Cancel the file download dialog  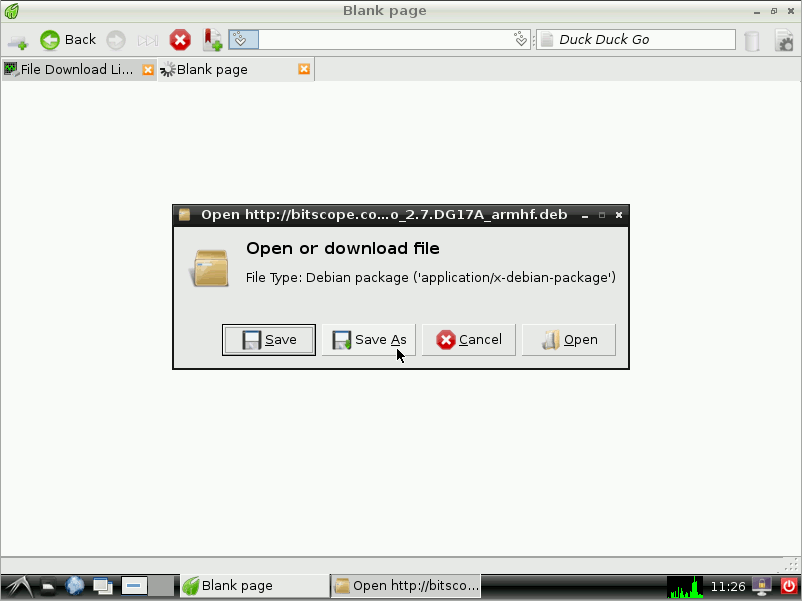coord(468,340)
